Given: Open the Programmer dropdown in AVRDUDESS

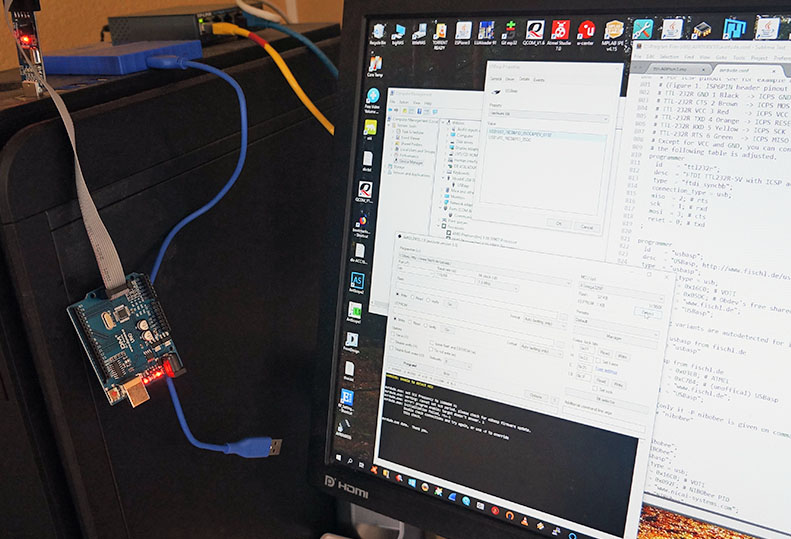Looking at the screenshot, I should 484,270.
